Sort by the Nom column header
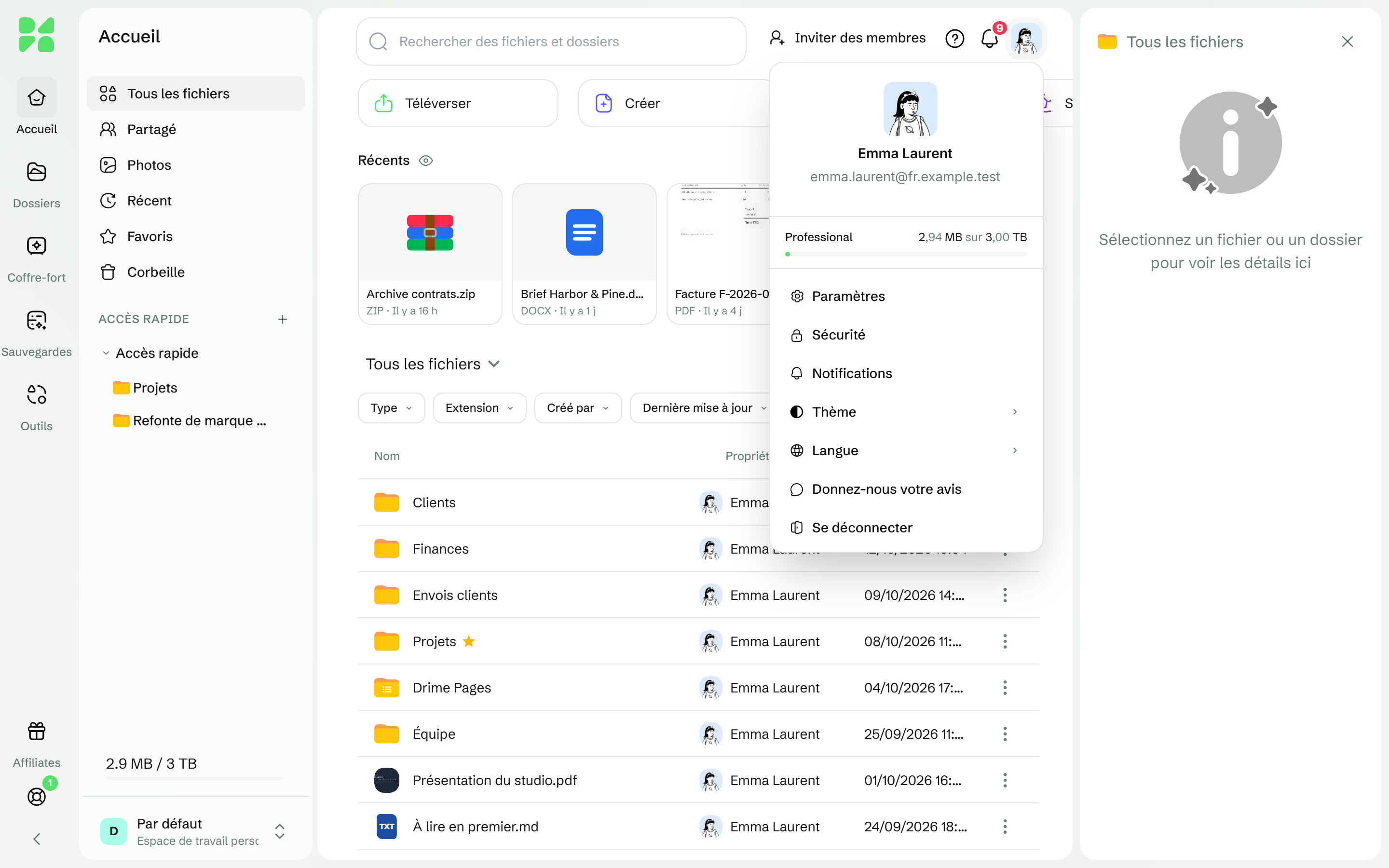The height and width of the screenshot is (868, 1389). click(386, 456)
